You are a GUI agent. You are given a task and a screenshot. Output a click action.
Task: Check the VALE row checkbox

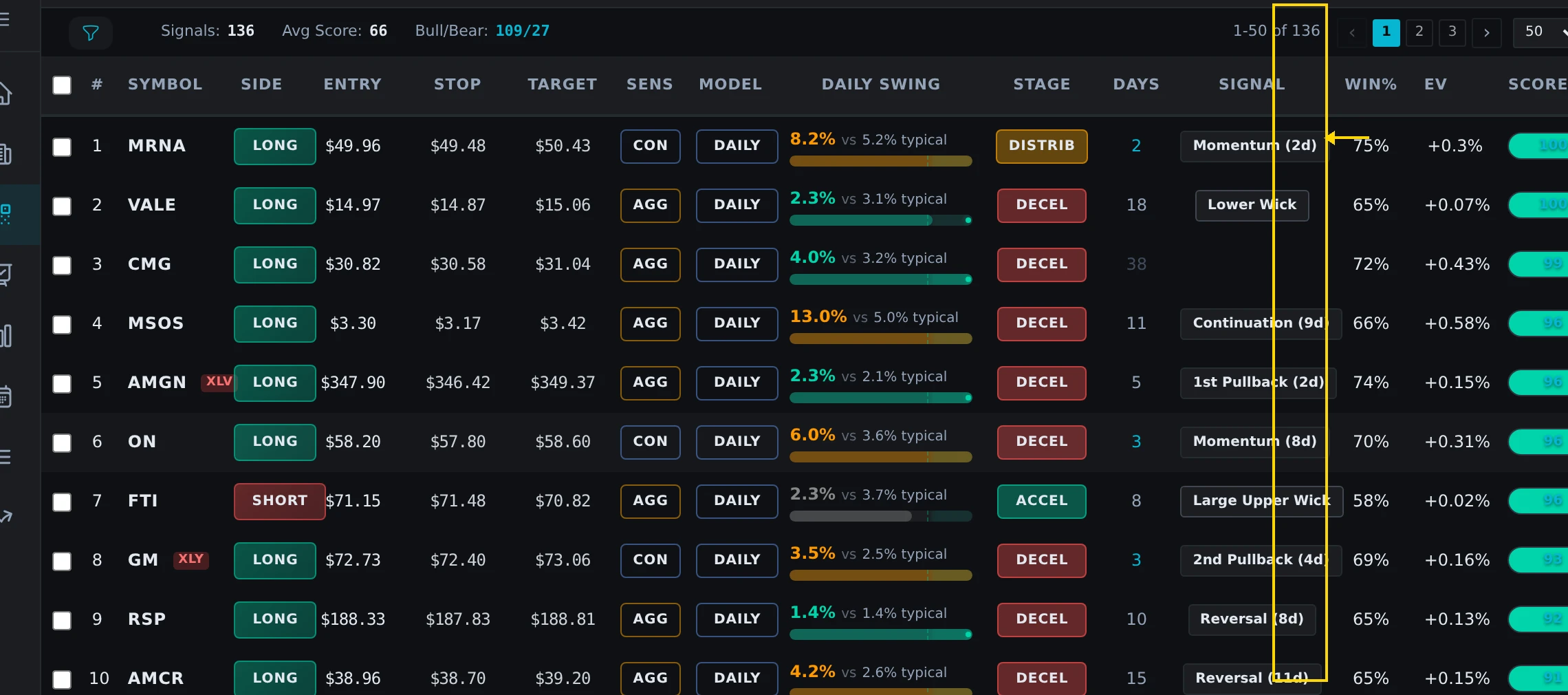pos(62,206)
